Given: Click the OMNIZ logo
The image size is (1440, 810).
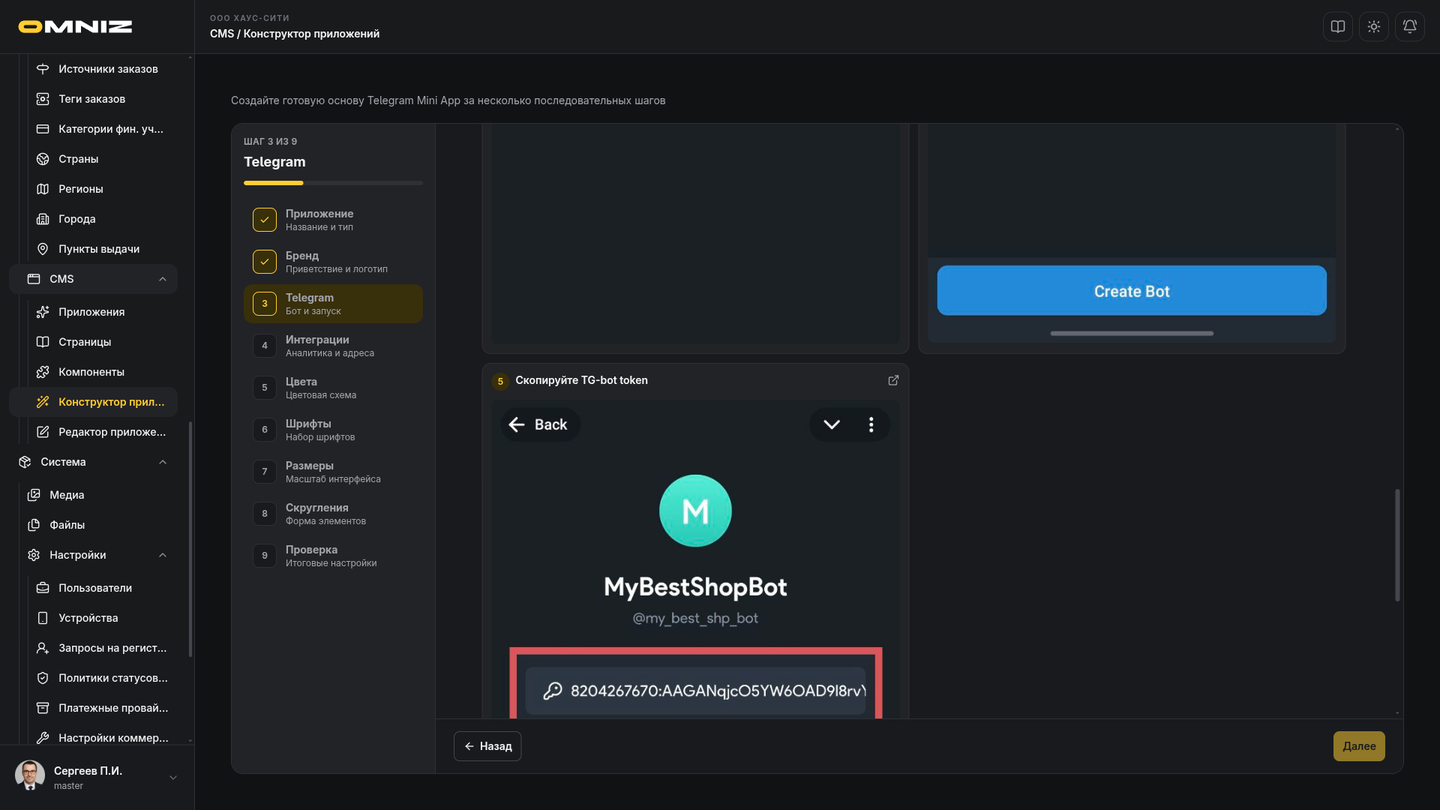Looking at the screenshot, I should [75, 27].
